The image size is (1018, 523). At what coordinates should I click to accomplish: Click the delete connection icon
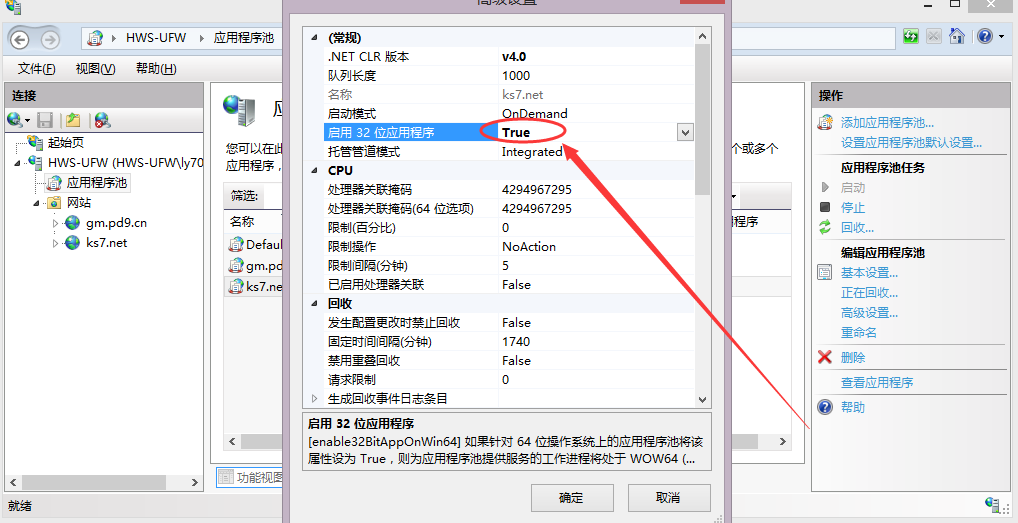click(x=102, y=120)
